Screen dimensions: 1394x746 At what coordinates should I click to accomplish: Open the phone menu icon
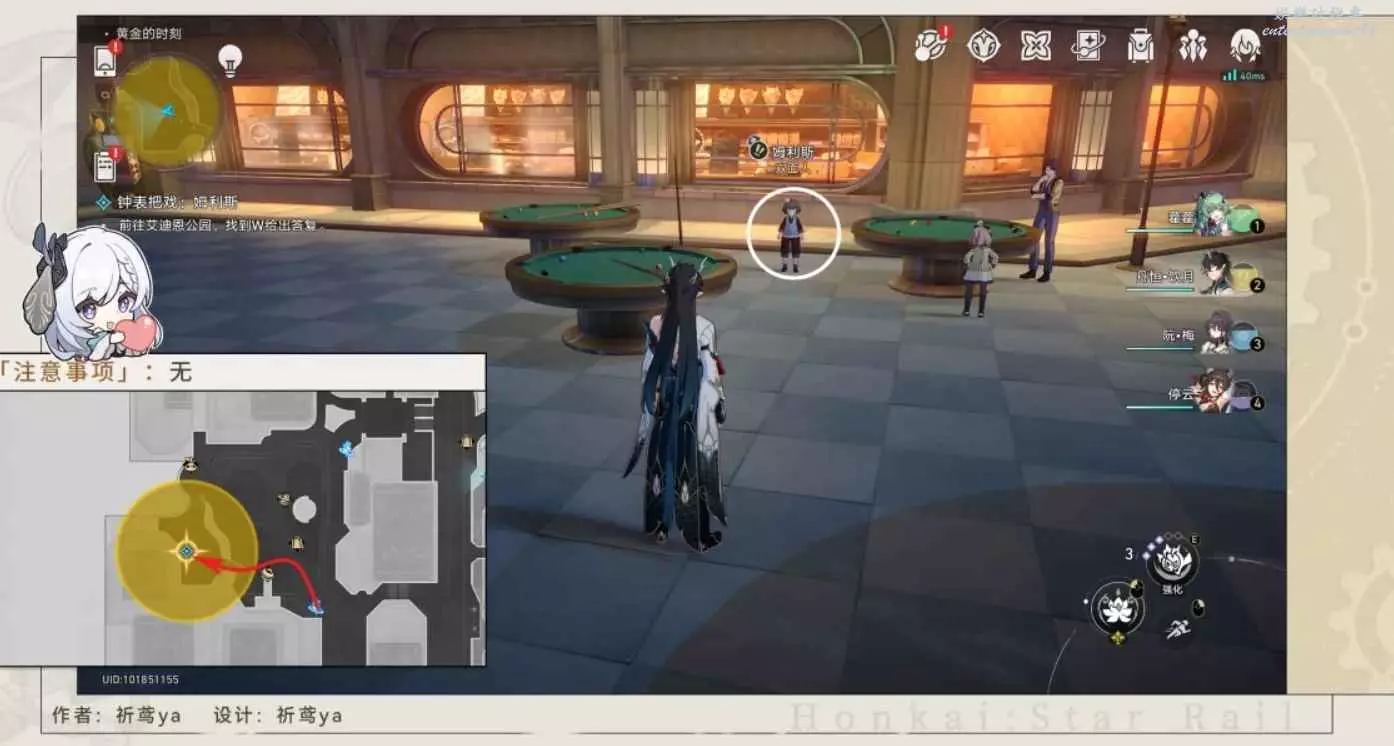tap(104, 62)
